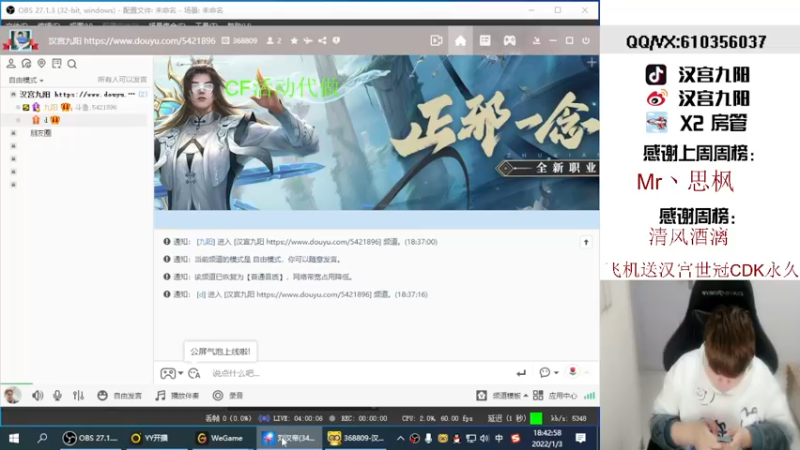Open the audio mixer sliders icon
Image resolution: width=800 pixels, height=450 pixels.
click(78, 395)
